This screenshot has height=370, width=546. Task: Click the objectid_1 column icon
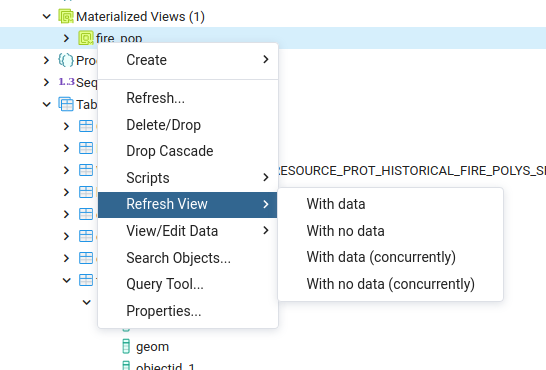coord(126,365)
